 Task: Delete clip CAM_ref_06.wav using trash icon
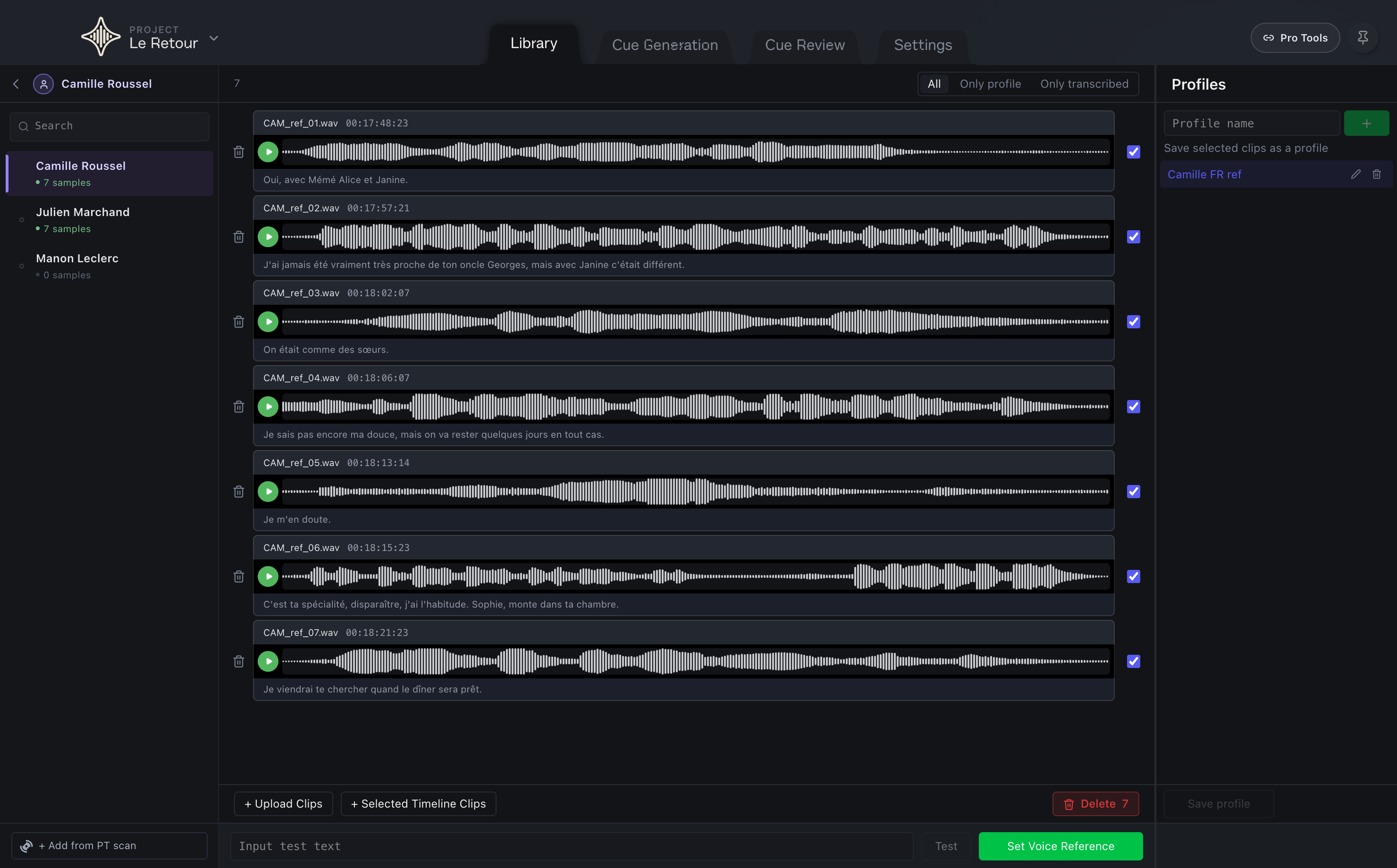239,577
